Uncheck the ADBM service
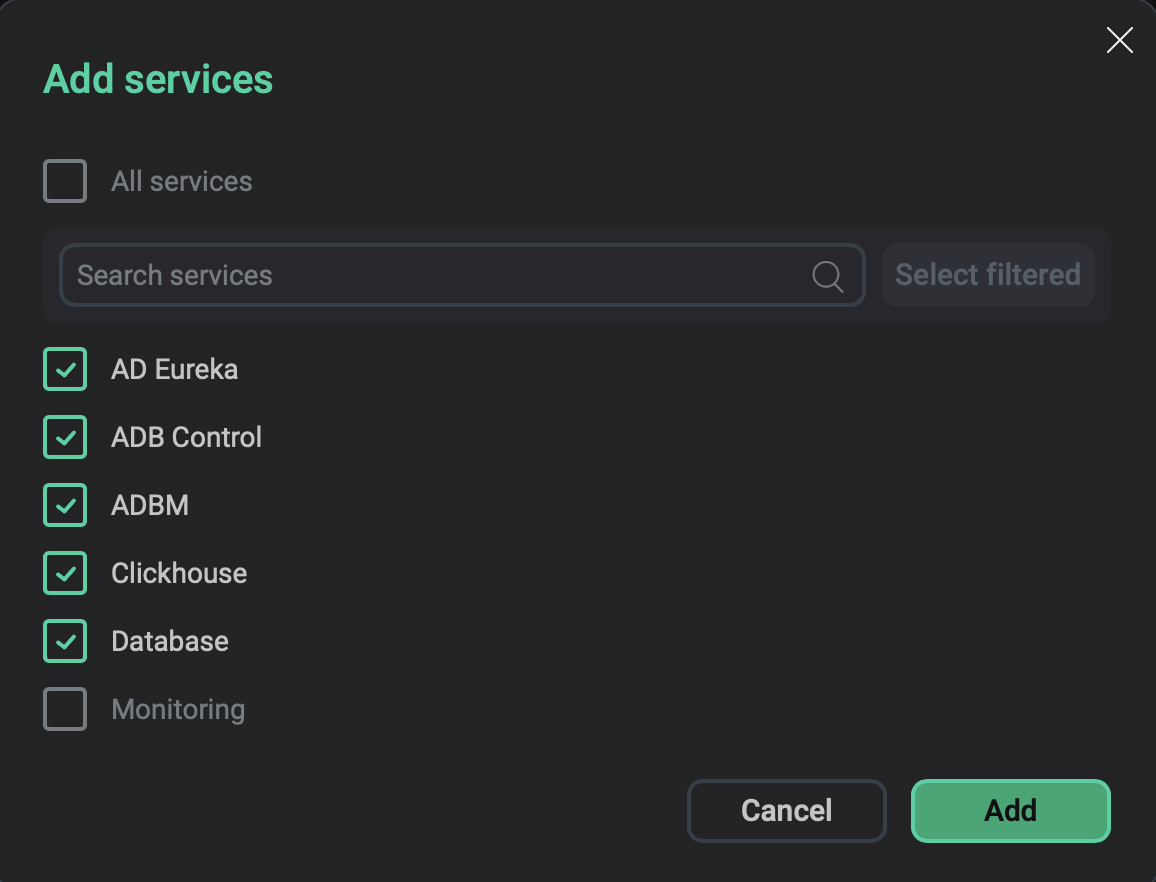 (64, 505)
